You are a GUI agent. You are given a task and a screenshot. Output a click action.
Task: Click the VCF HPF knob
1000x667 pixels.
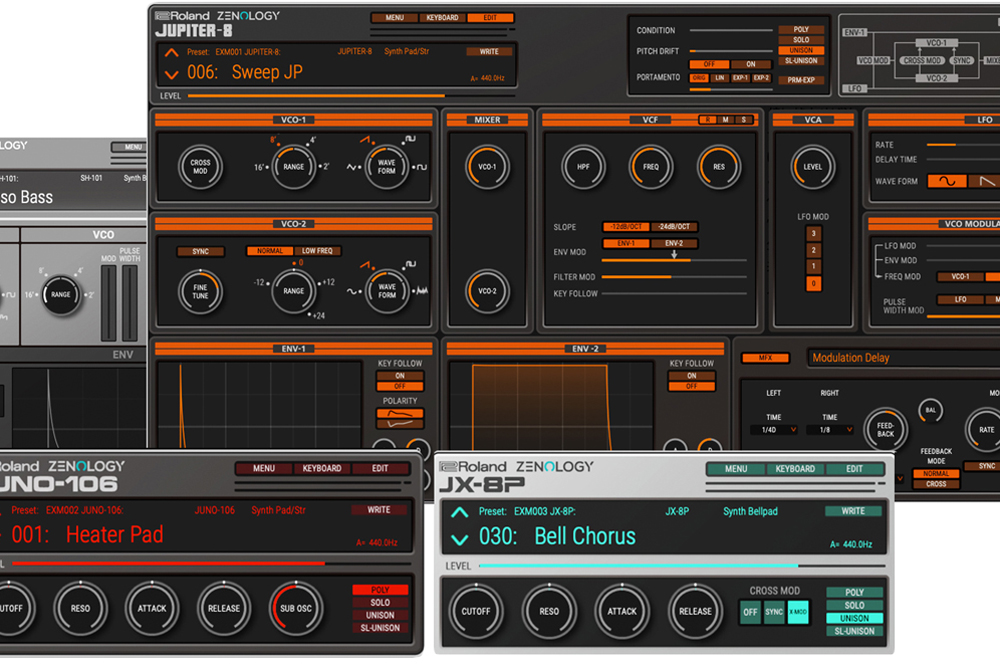click(582, 166)
